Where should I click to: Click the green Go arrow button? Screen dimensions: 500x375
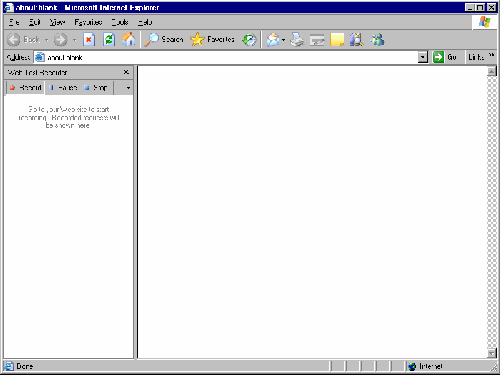438,57
